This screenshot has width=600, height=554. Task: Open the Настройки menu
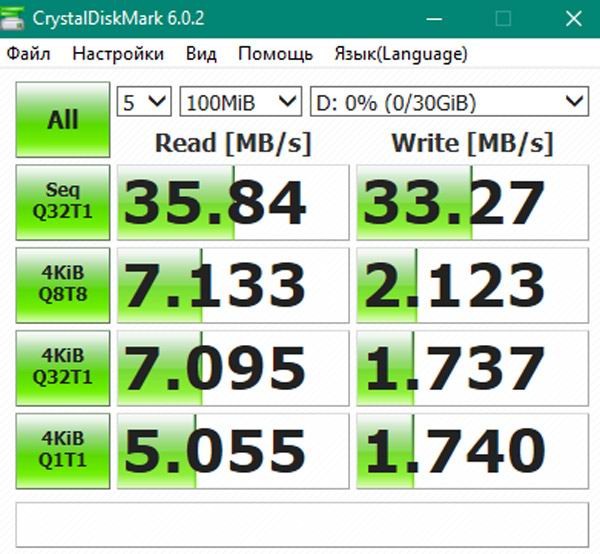coord(118,54)
